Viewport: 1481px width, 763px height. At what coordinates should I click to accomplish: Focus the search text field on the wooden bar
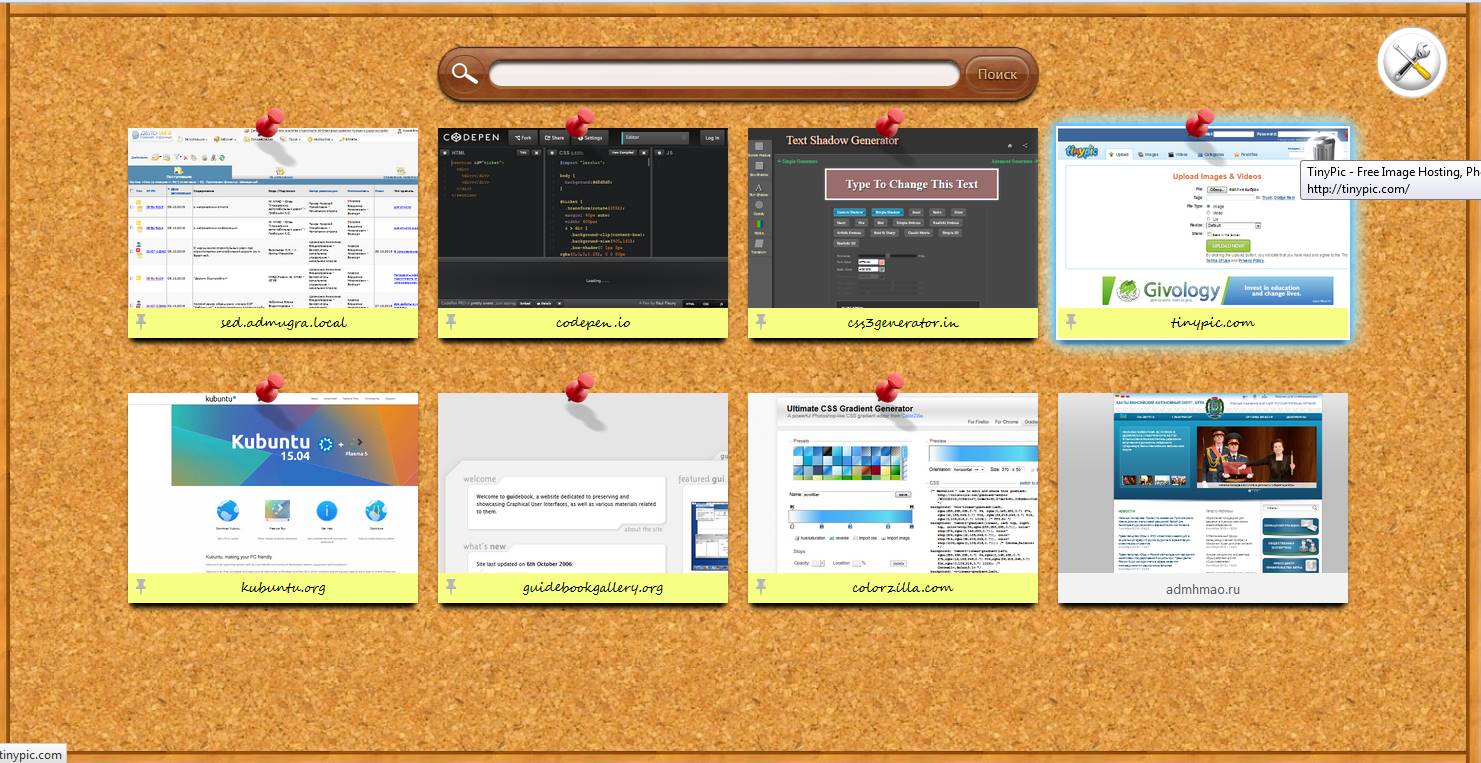[x=724, y=74]
